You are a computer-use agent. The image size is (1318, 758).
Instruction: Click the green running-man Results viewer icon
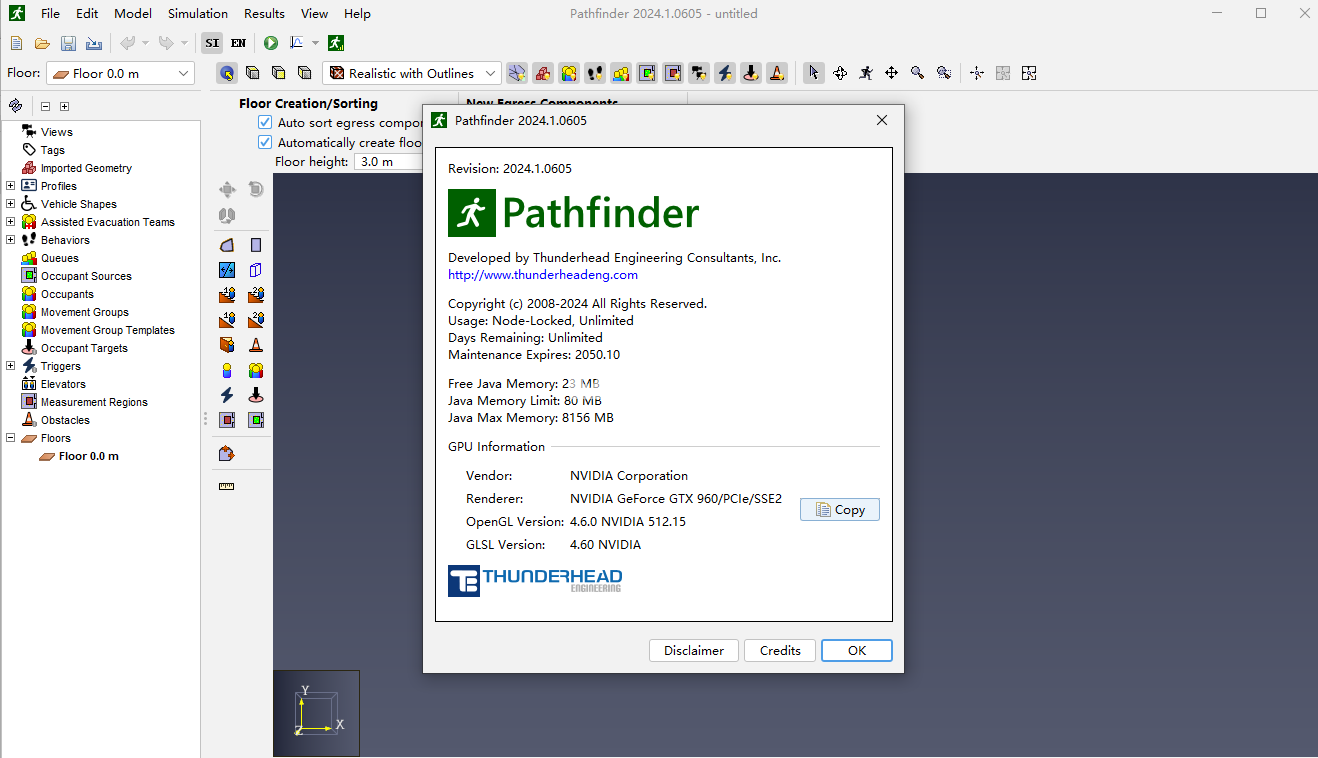tap(336, 43)
